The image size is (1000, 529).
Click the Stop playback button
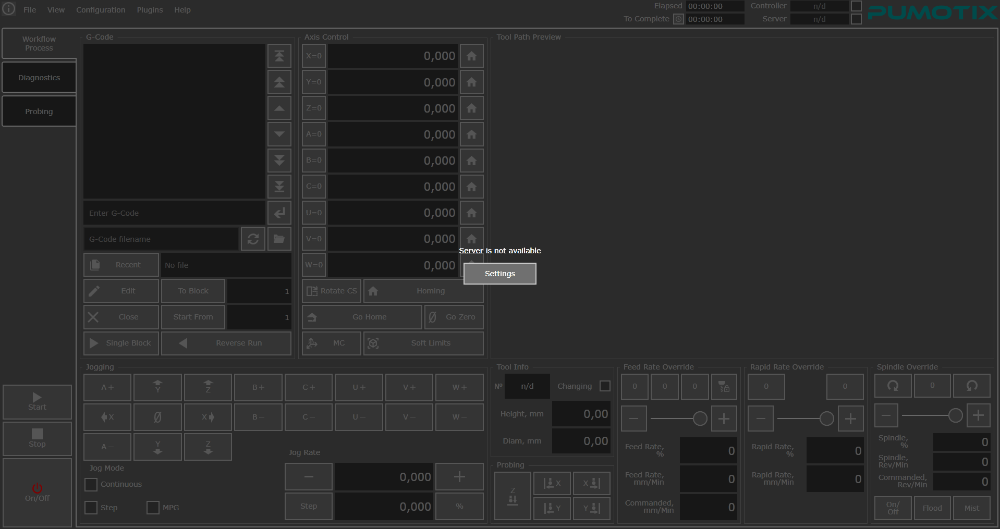(x=37, y=438)
